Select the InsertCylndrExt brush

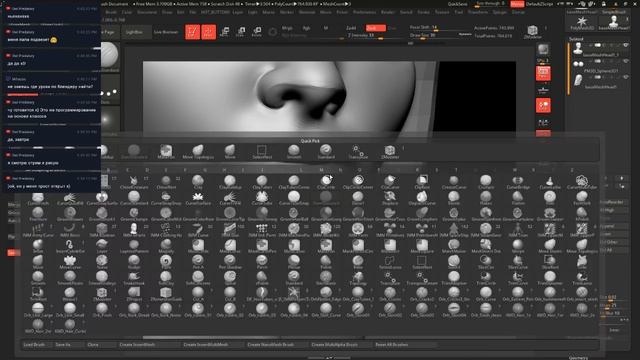click(x=70, y=247)
